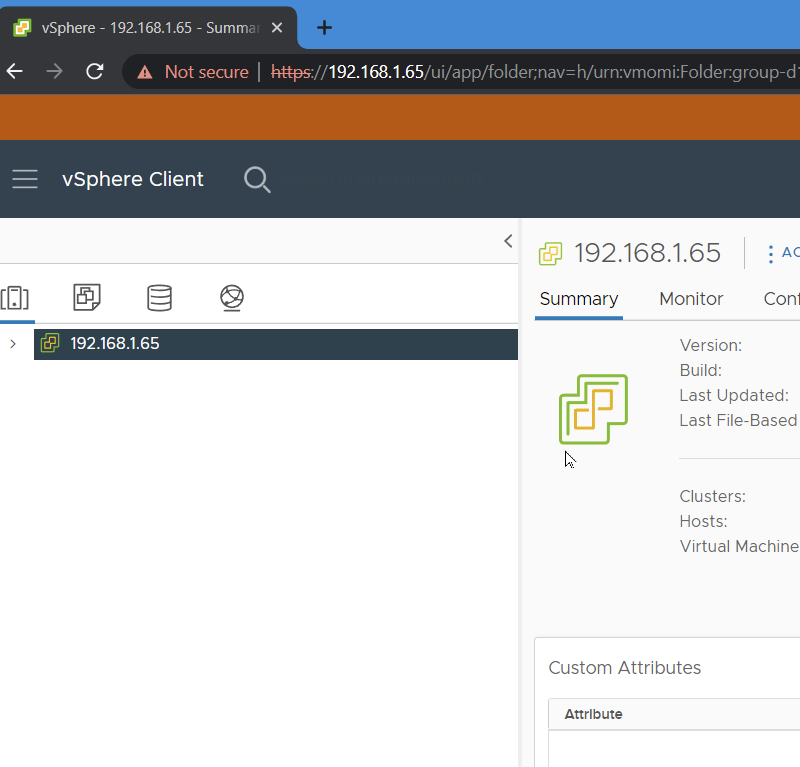Open the Hosts and Clusters inventory view
The height and width of the screenshot is (767, 800).
(x=15, y=298)
